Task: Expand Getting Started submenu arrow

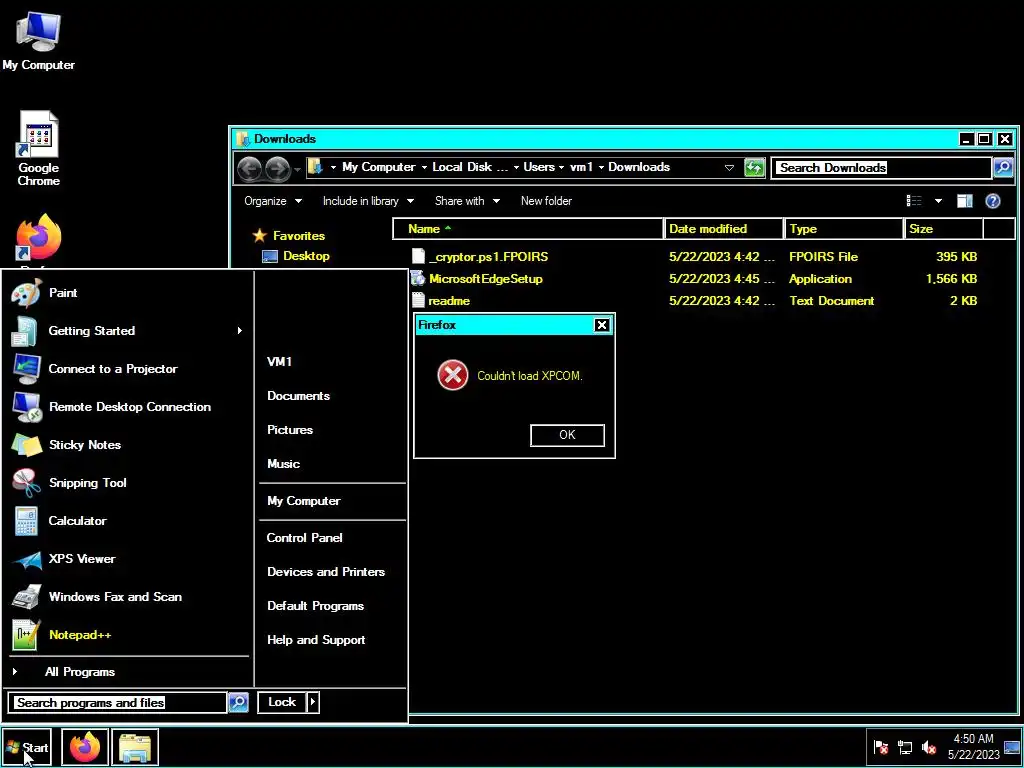Action: coord(240,331)
